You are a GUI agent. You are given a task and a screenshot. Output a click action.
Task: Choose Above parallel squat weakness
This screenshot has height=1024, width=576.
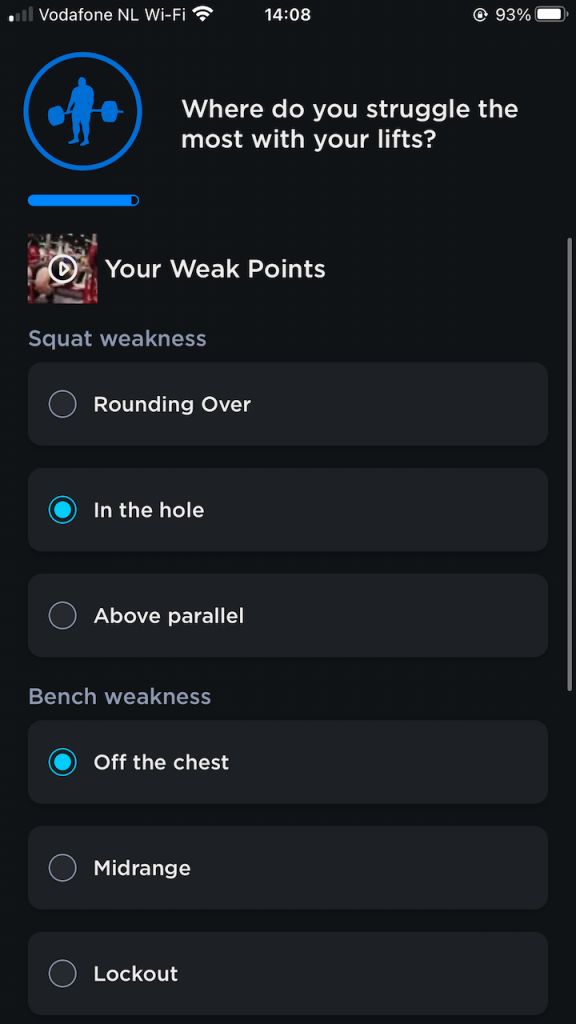pyautogui.click(x=287, y=616)
